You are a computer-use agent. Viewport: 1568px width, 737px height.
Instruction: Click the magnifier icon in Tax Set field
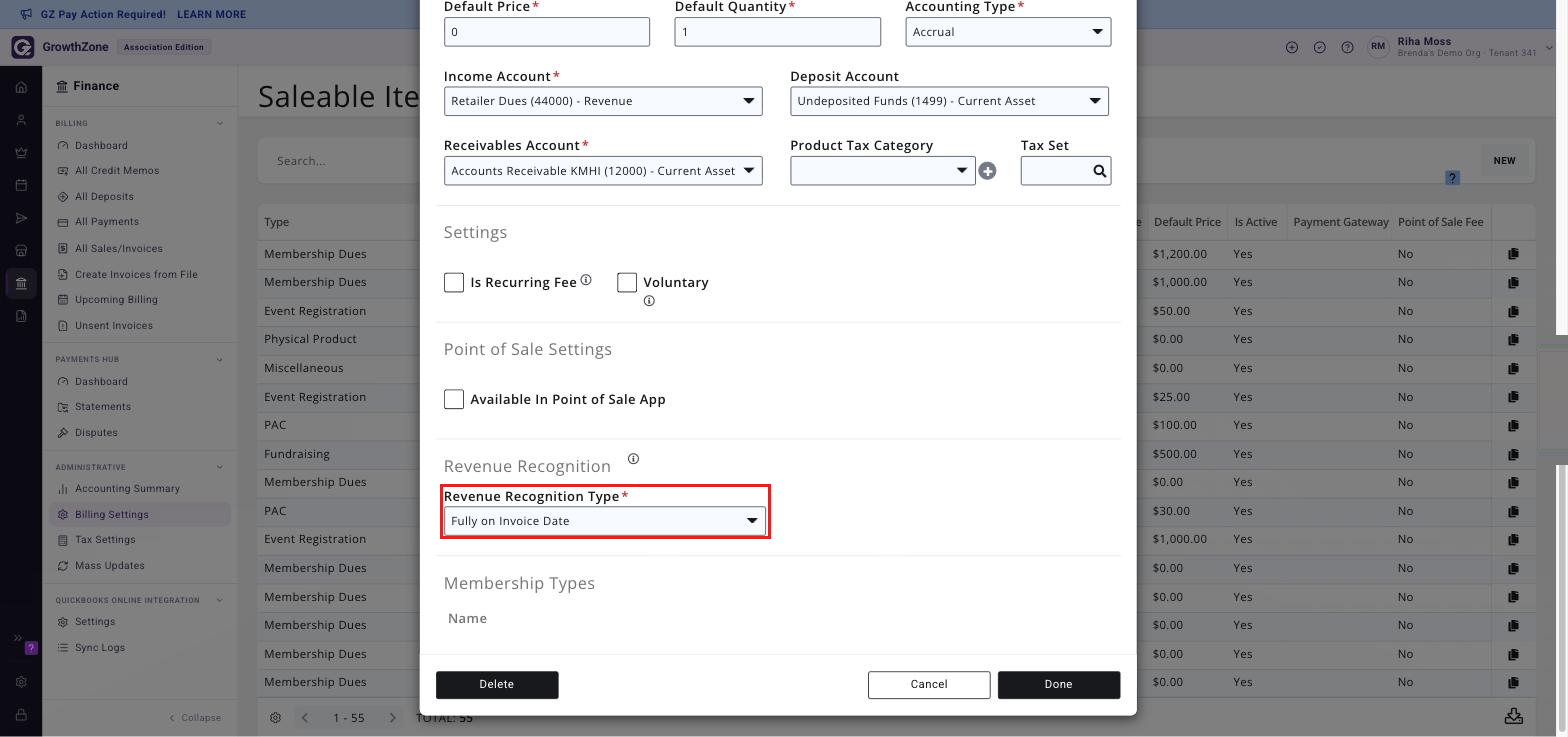point(1099,171)
